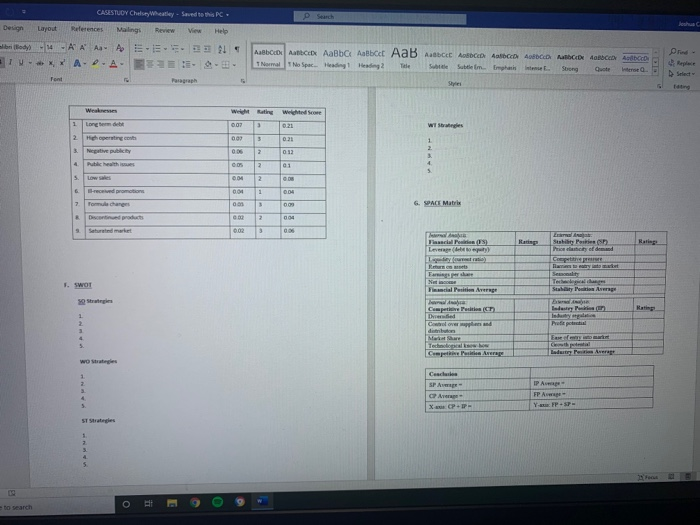Decrease paragraph indent
This screenshot has width=700, height=525.
pyautogui.click(x=196, y=49)
